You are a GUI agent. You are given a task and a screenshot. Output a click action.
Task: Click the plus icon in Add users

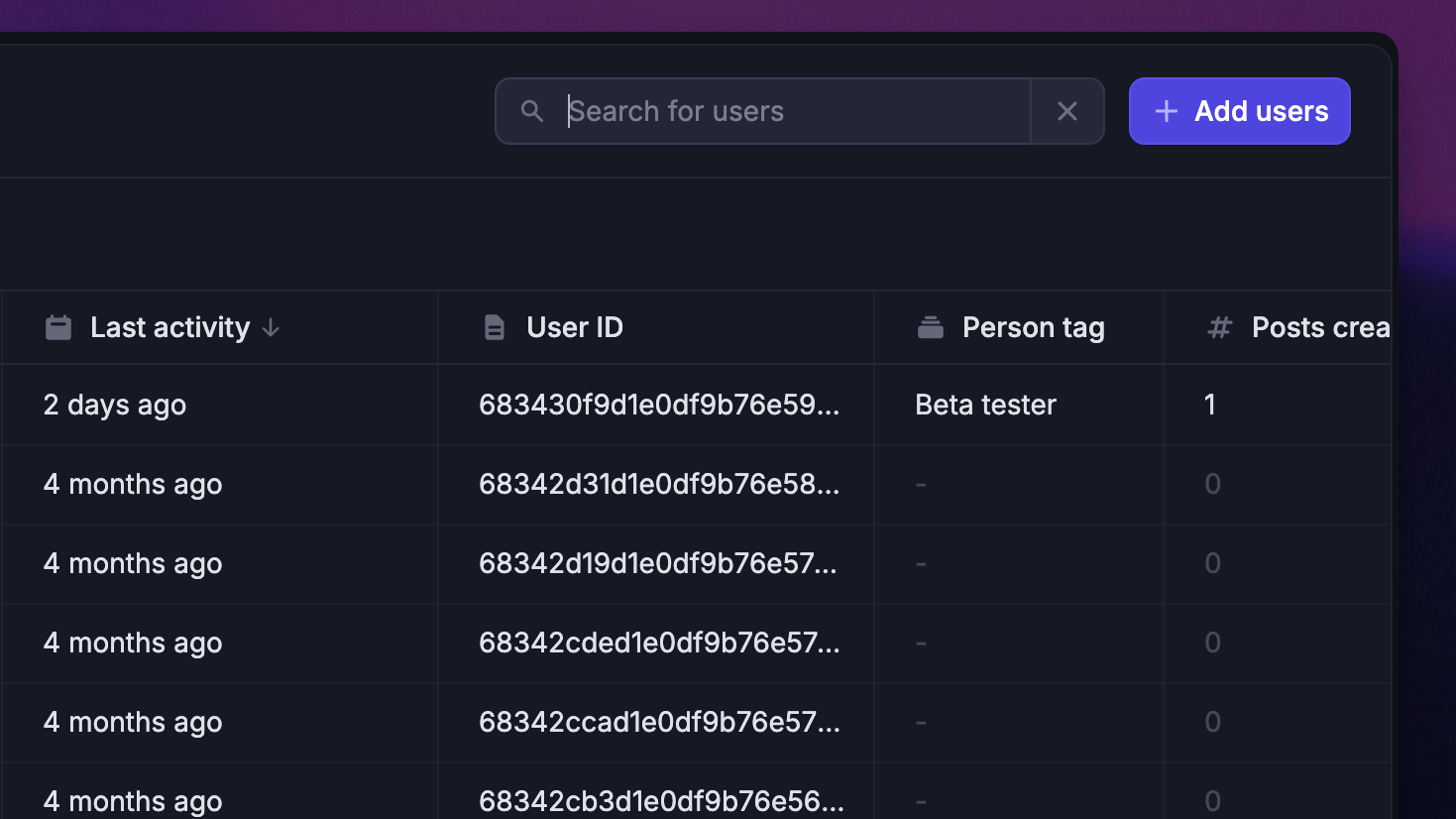pos(1167,111)
